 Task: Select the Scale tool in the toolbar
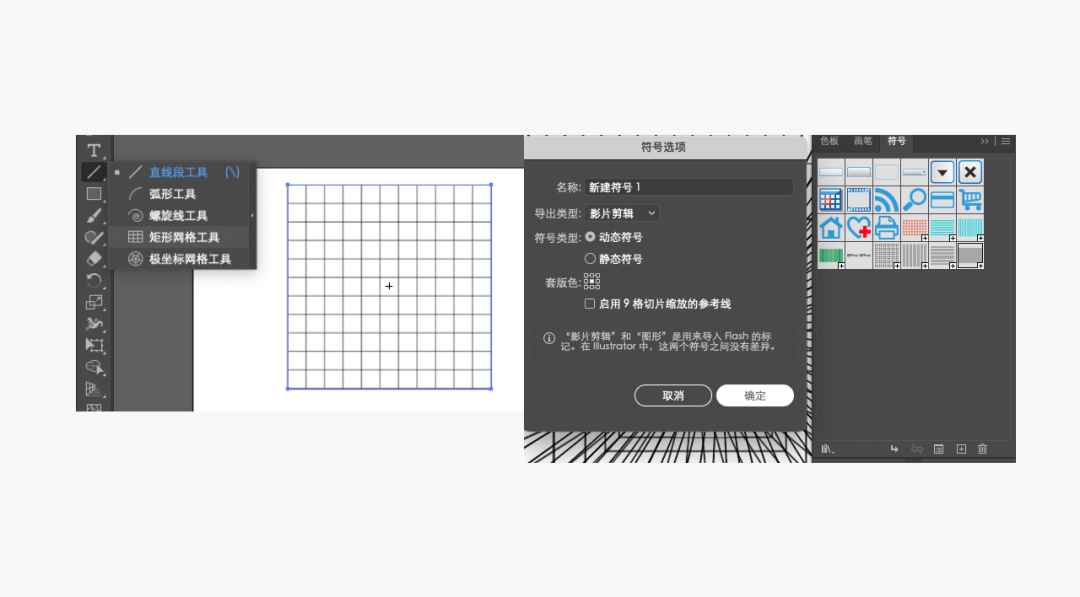point(94,302)
